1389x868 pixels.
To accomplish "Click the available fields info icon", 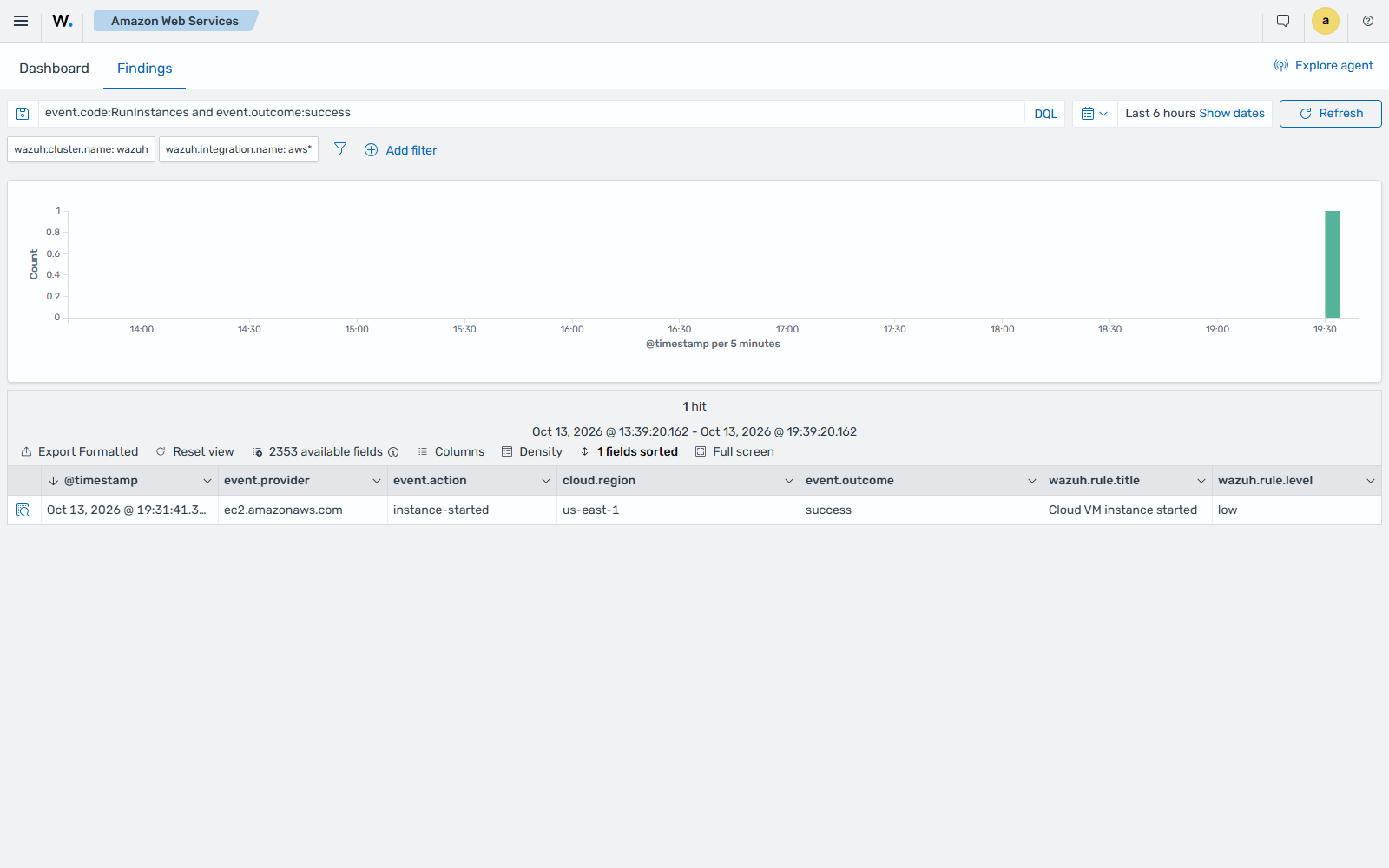I will [393, 452].
